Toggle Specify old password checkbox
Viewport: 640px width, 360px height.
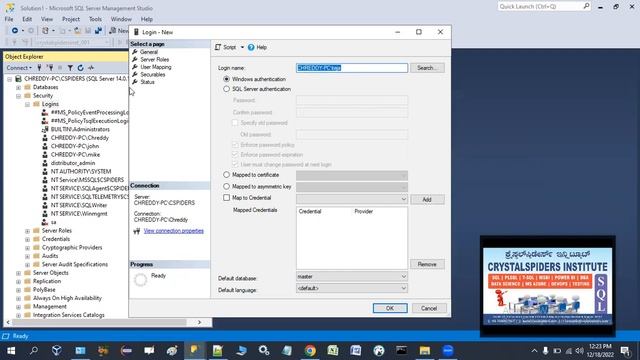point(235,122)
